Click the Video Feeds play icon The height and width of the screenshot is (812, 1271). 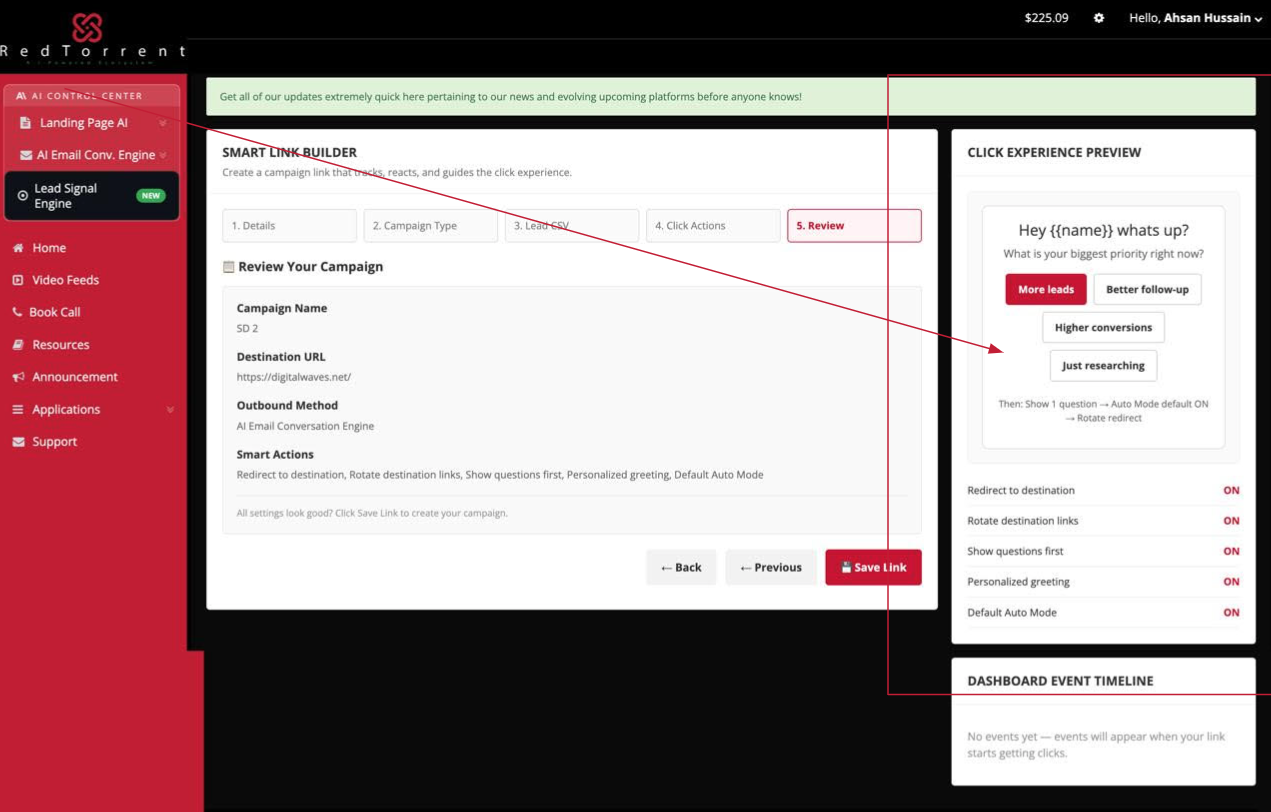click(18, 280)
